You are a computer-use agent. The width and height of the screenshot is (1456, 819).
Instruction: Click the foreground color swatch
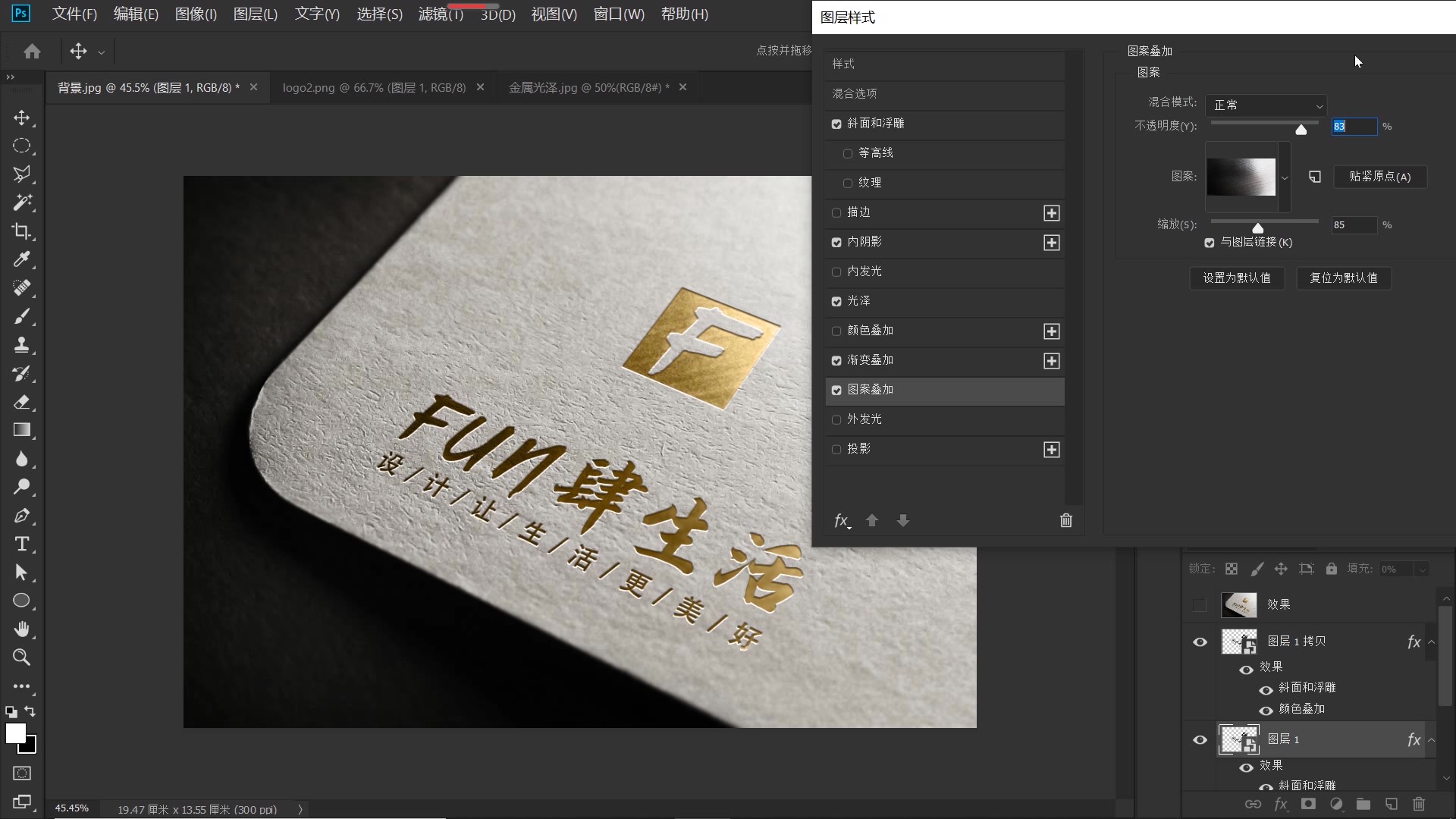point(17,733)
